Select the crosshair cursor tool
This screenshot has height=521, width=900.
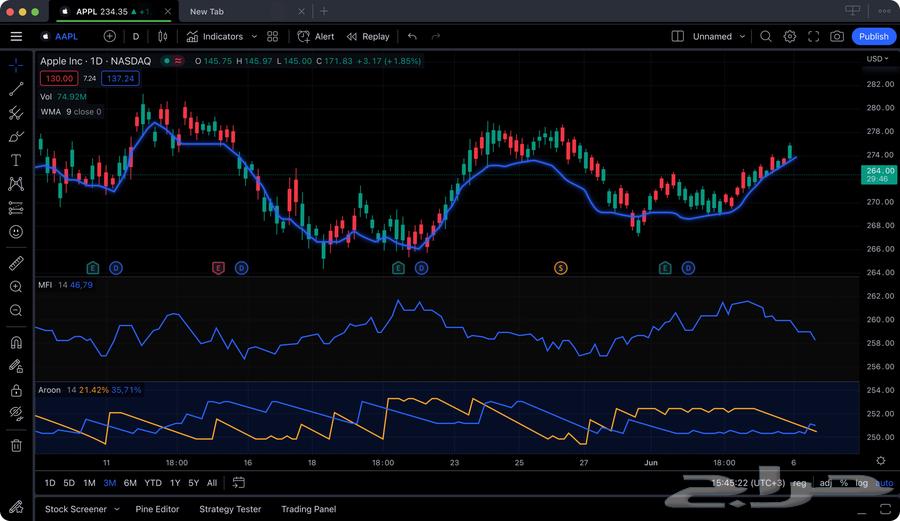16,65
